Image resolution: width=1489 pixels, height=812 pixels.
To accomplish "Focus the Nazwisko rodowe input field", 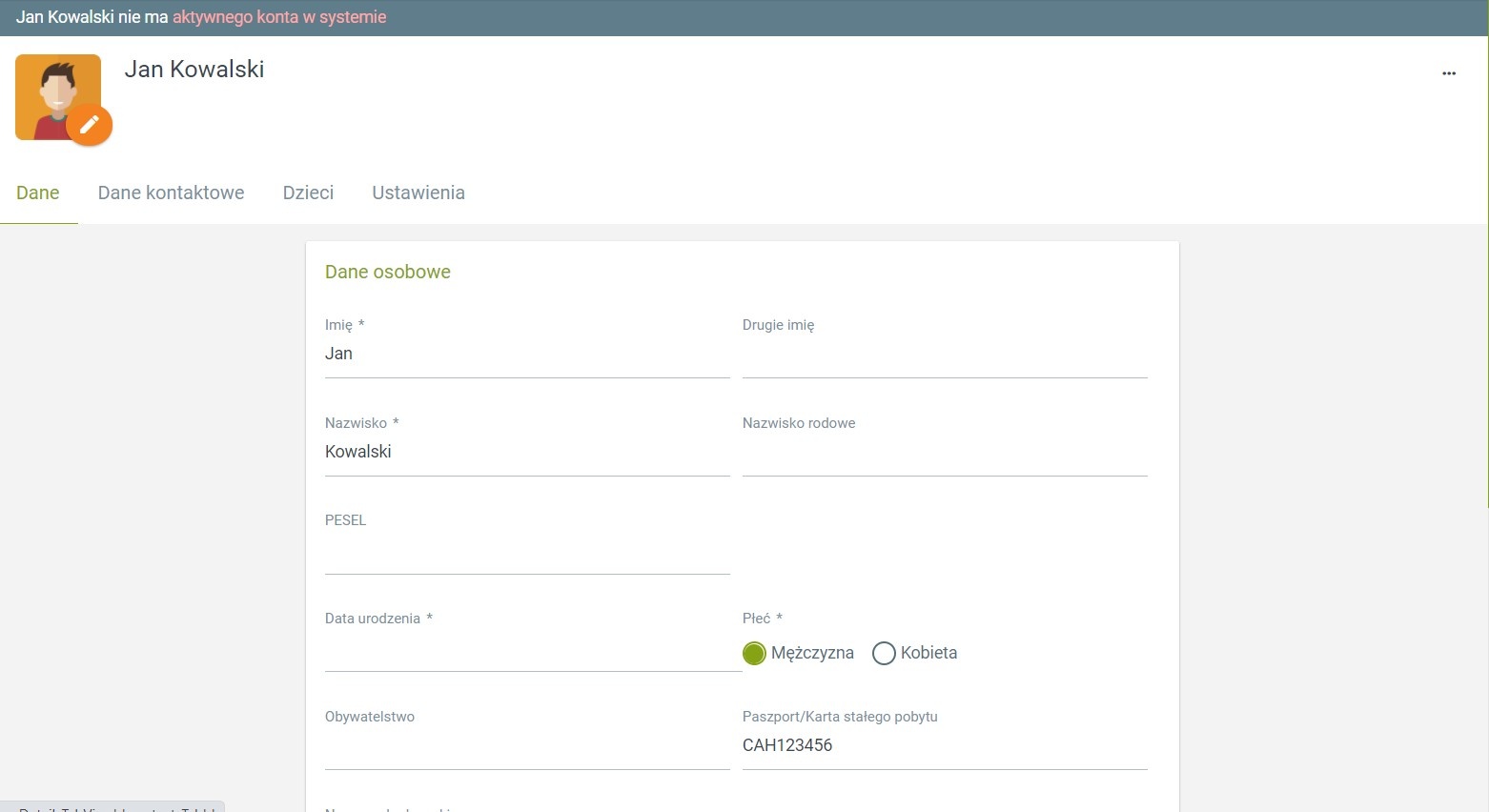I will click(x=944, y=456).
